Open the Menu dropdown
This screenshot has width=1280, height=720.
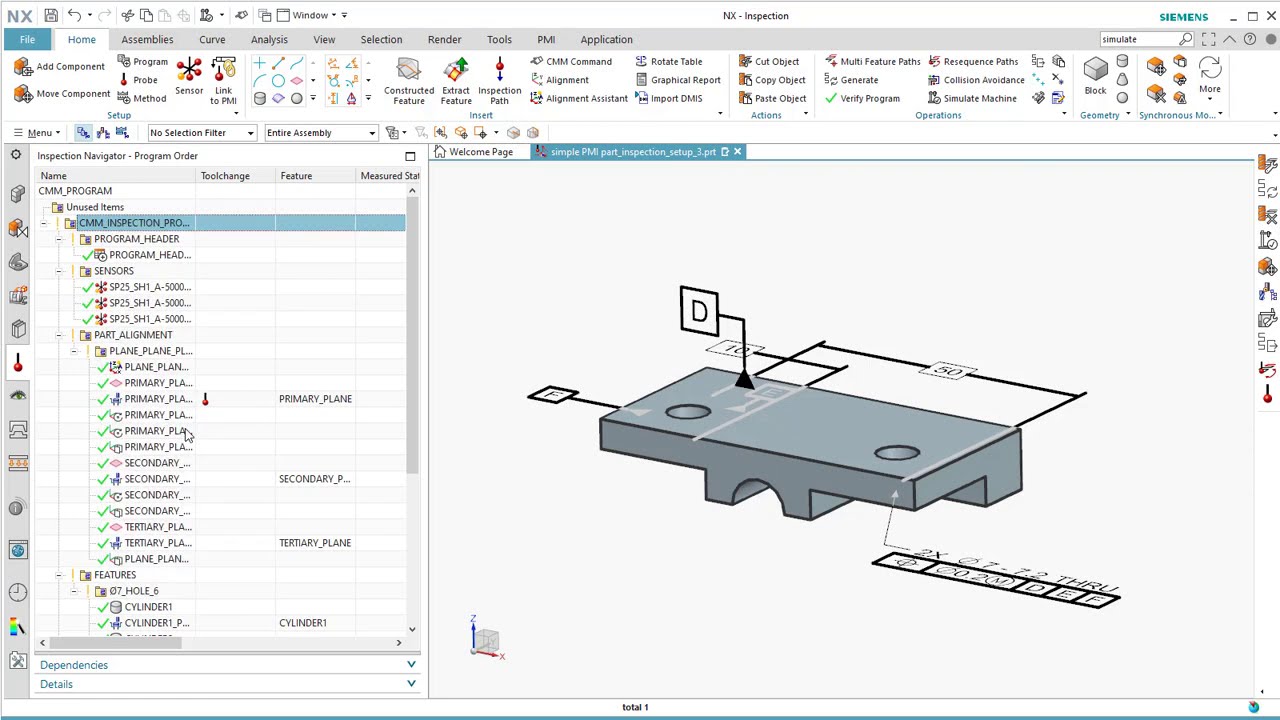click(x=38, y=132)
